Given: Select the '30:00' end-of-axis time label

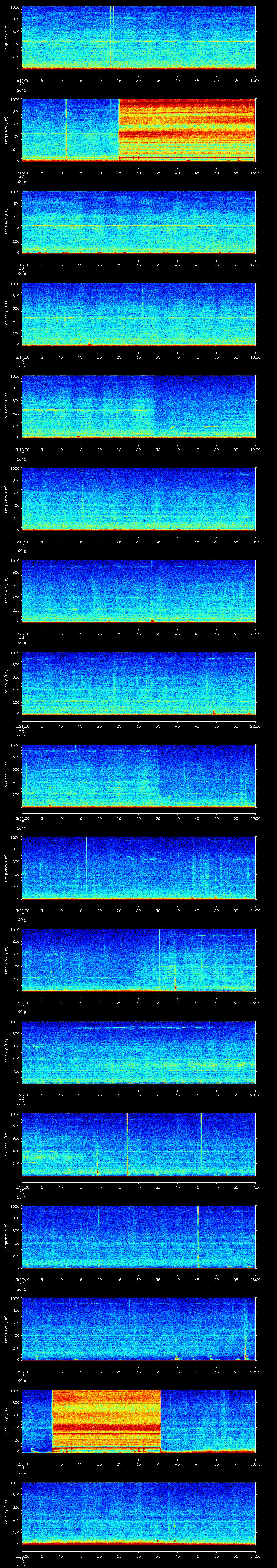Looking at the screenshot, I should tap(255, 1463).
